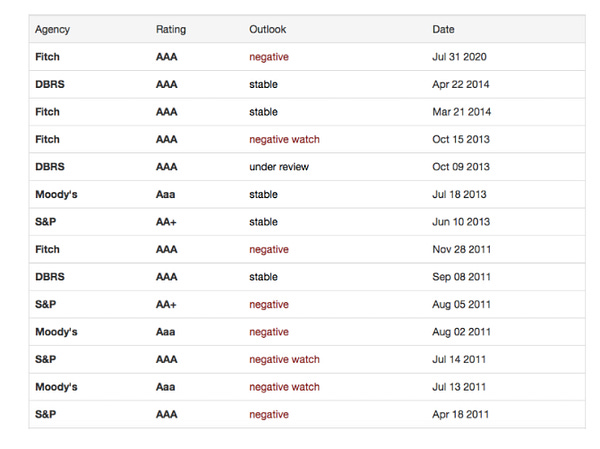Click 'stable' outlook in Jun 10 2013 row

pyautogui.click(x=263, y=222)
